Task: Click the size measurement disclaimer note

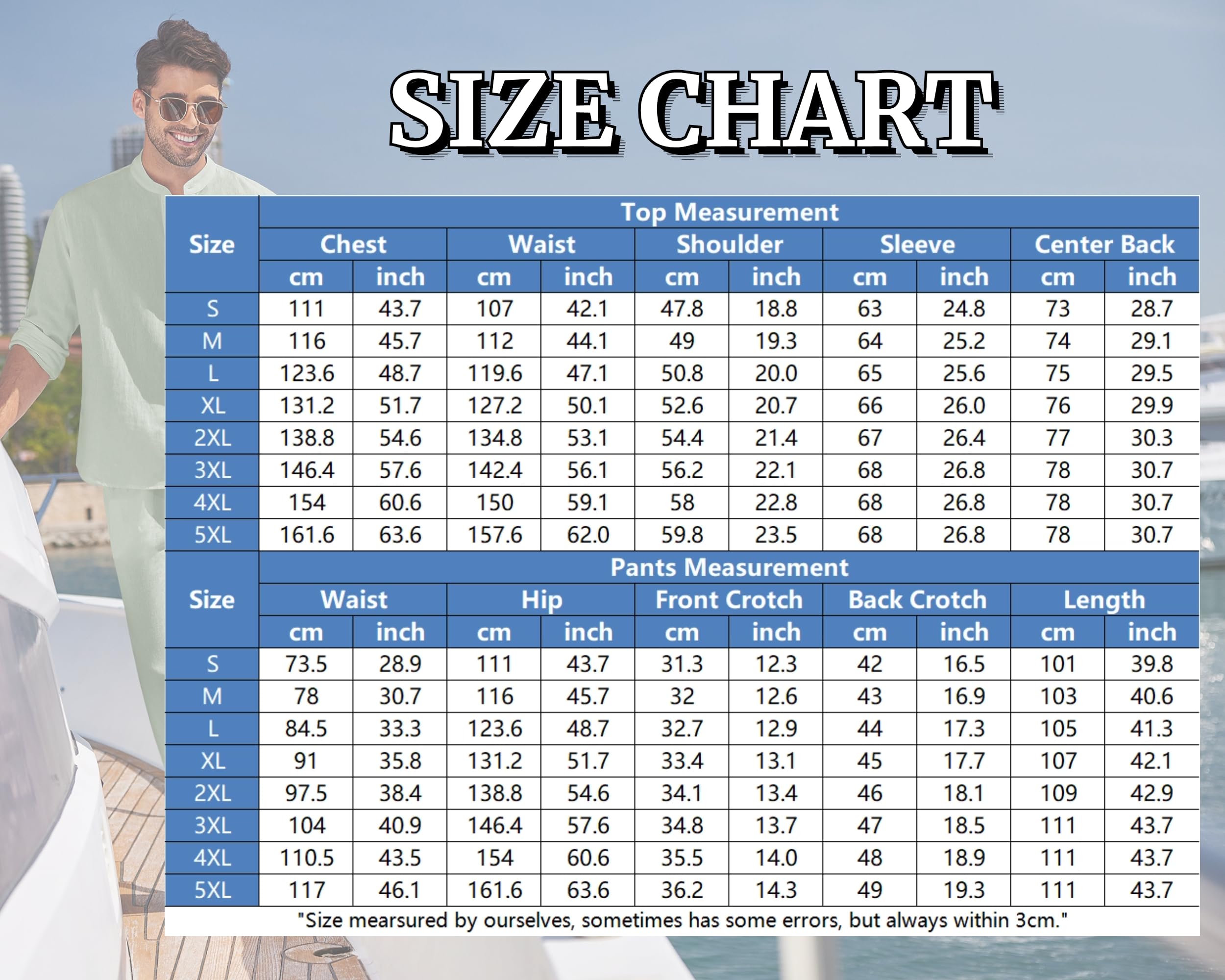Action: (682, 920)
